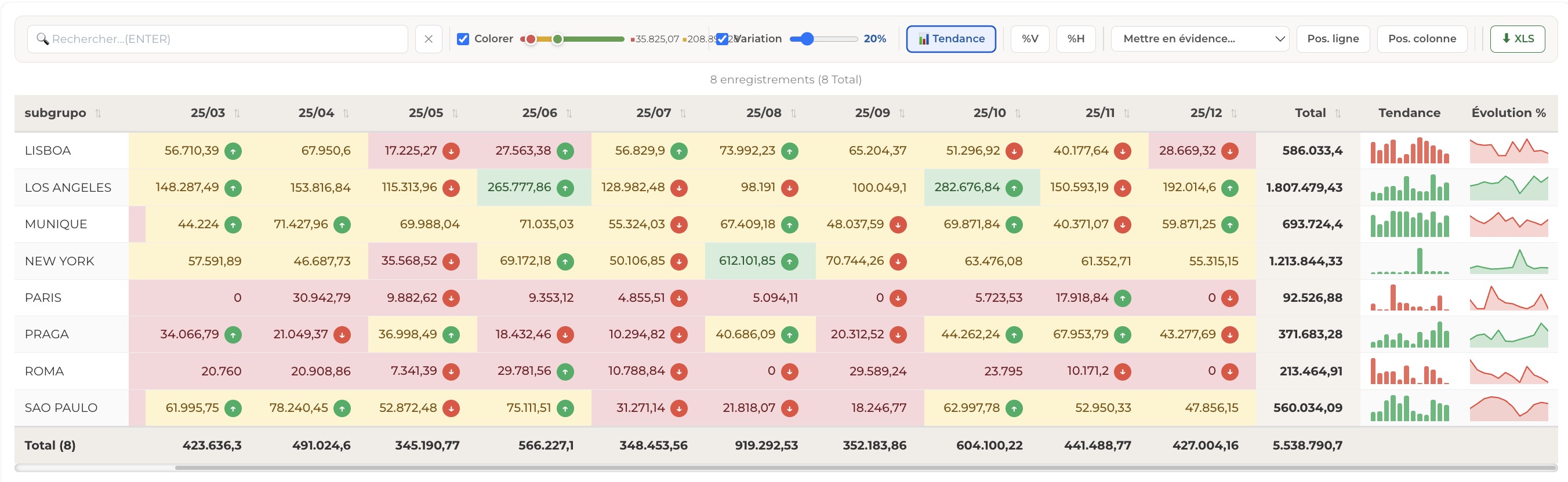1568x482 pixels.
Task: Sort by Total column sort icon
Action: point(1338,113)
